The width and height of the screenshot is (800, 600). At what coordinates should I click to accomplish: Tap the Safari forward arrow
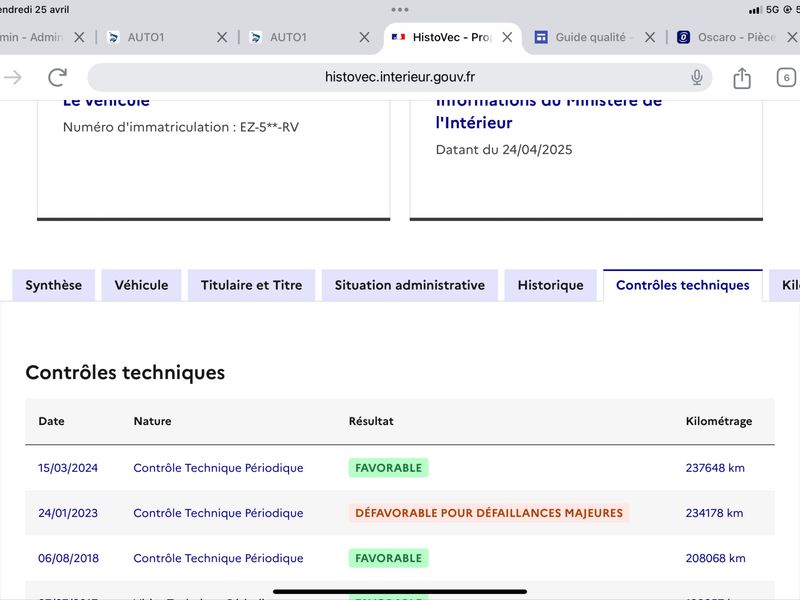point(13,78)
